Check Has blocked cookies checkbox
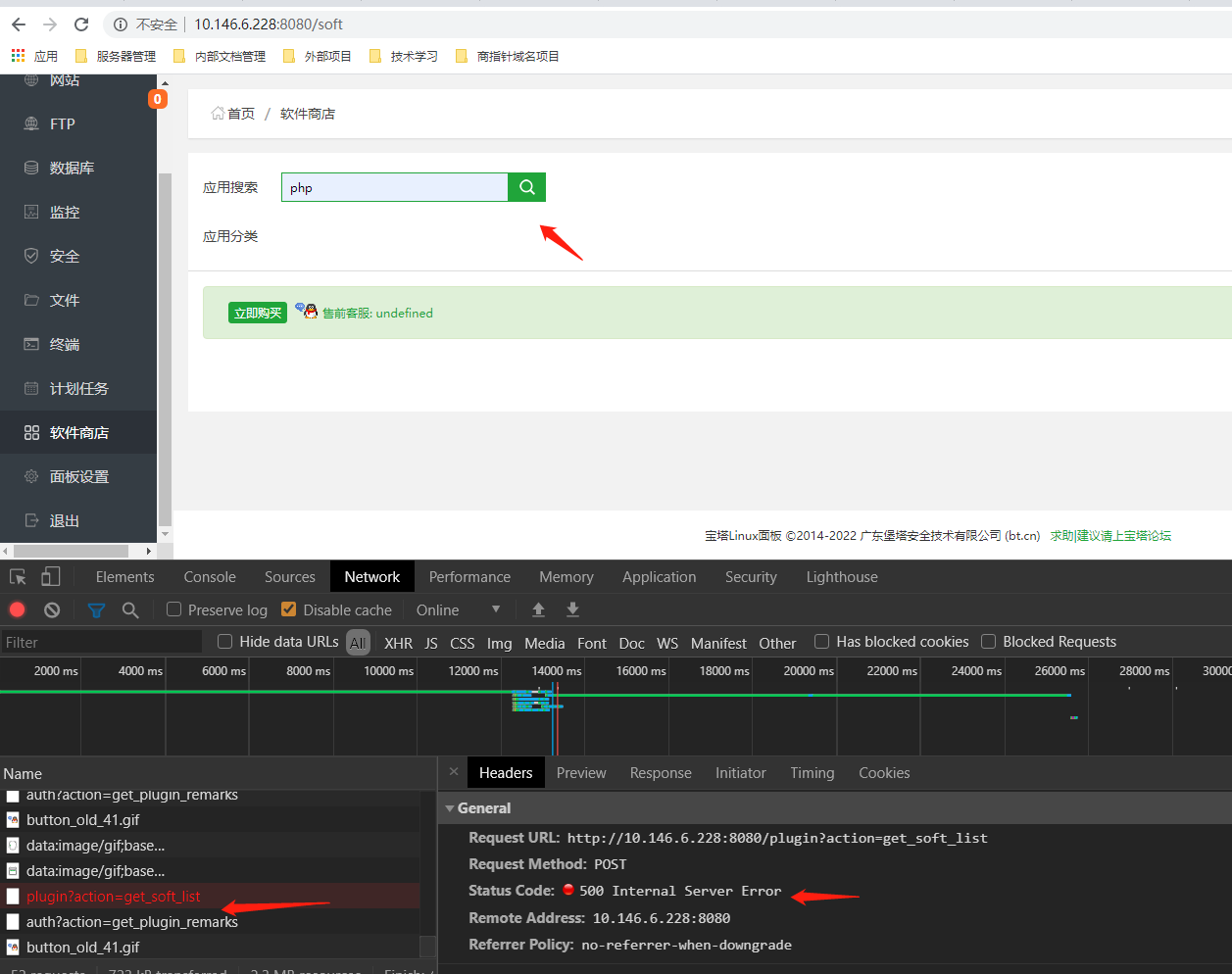The image size is (1232, 974). [821, 642]
